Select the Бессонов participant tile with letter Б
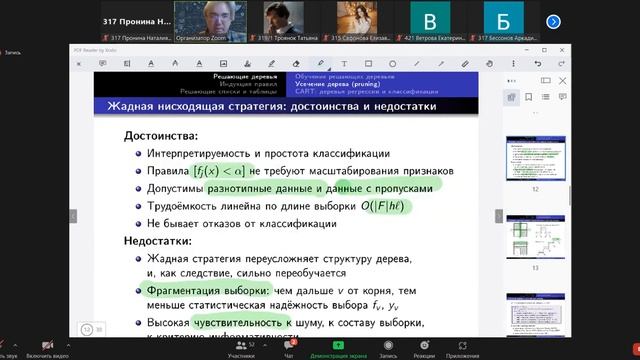640x360 pixels. (x=504, y=22)
